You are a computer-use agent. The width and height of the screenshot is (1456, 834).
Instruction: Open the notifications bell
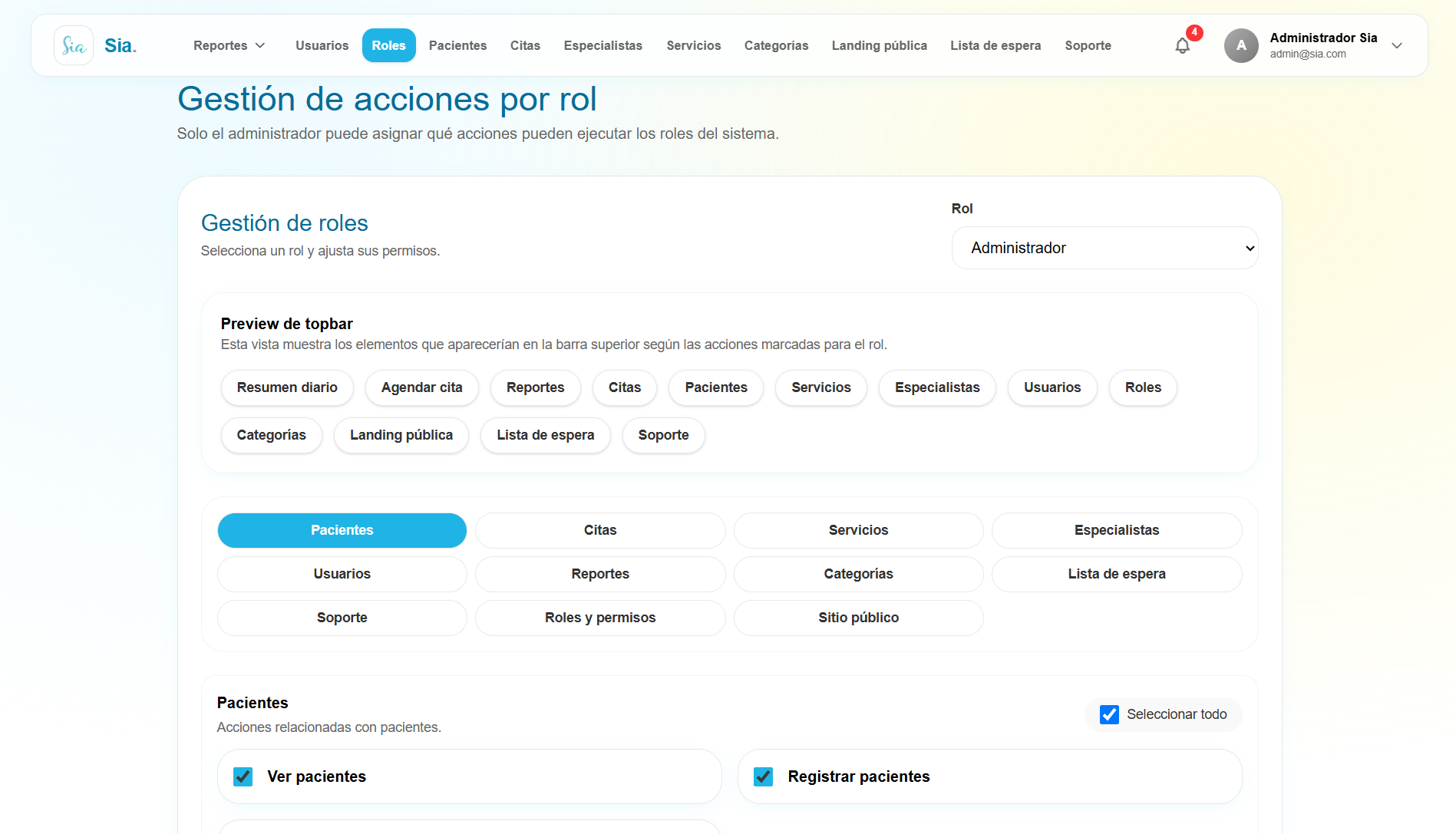tap(1183, 46)
